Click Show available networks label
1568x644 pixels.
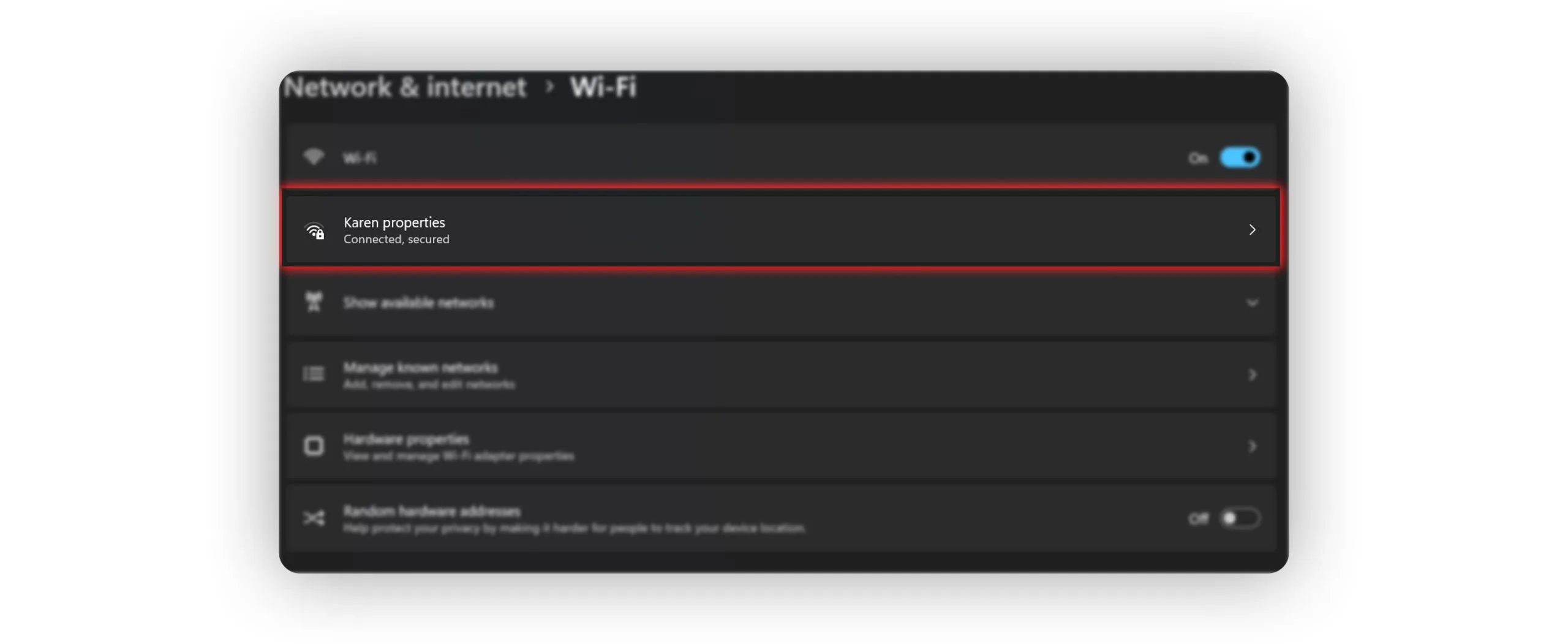click(x=418, y=303)
